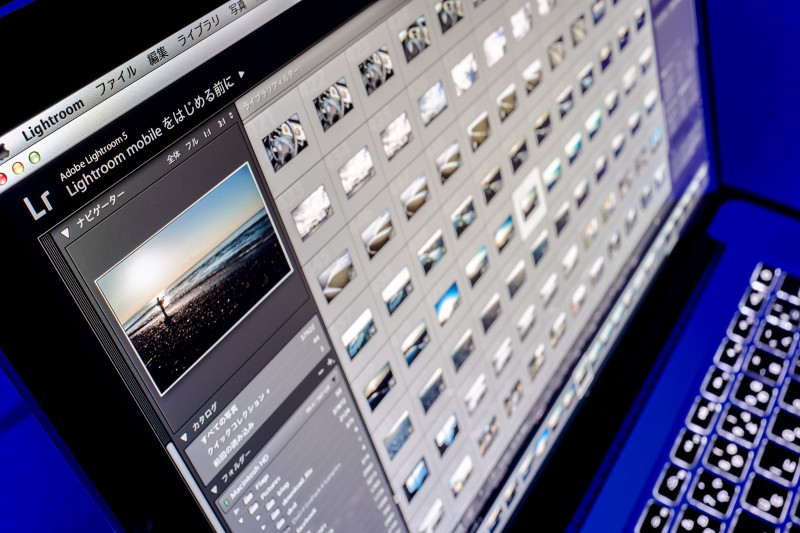
Task: Collapse the ナビゲーター panel triangle
Action: tap(66, 233)
